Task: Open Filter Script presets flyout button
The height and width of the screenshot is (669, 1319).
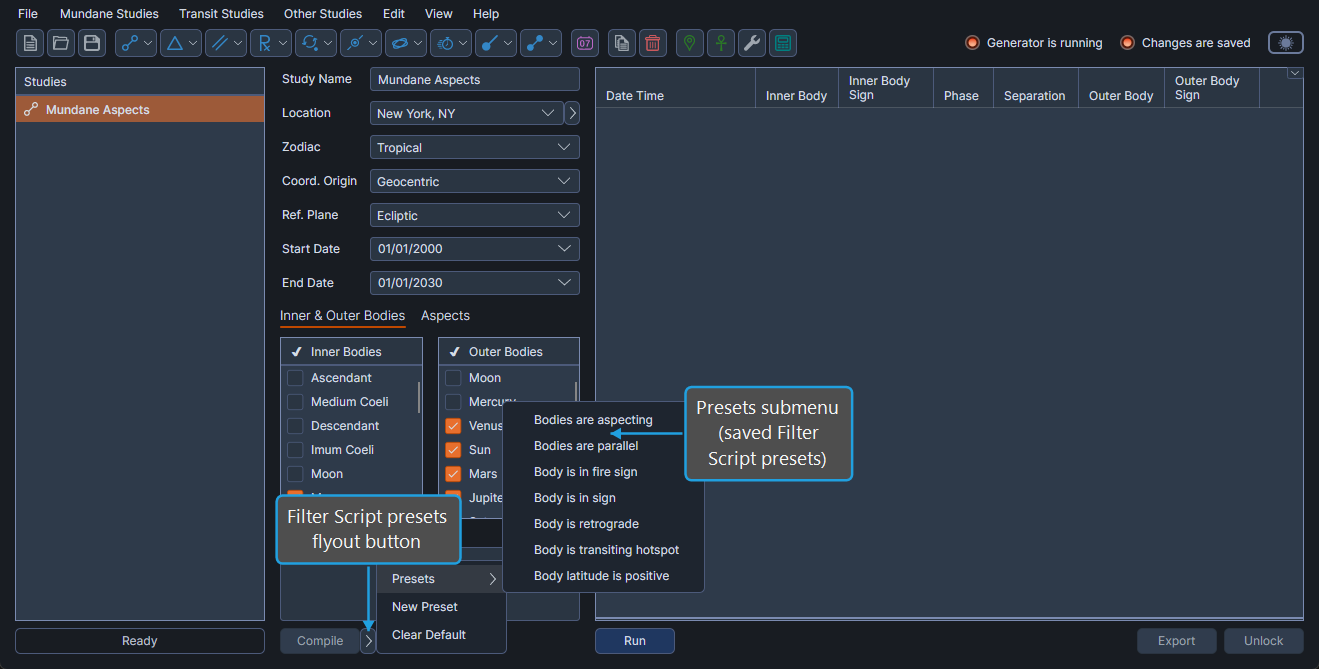Action: pyautogui.click(x=368, y=641)
